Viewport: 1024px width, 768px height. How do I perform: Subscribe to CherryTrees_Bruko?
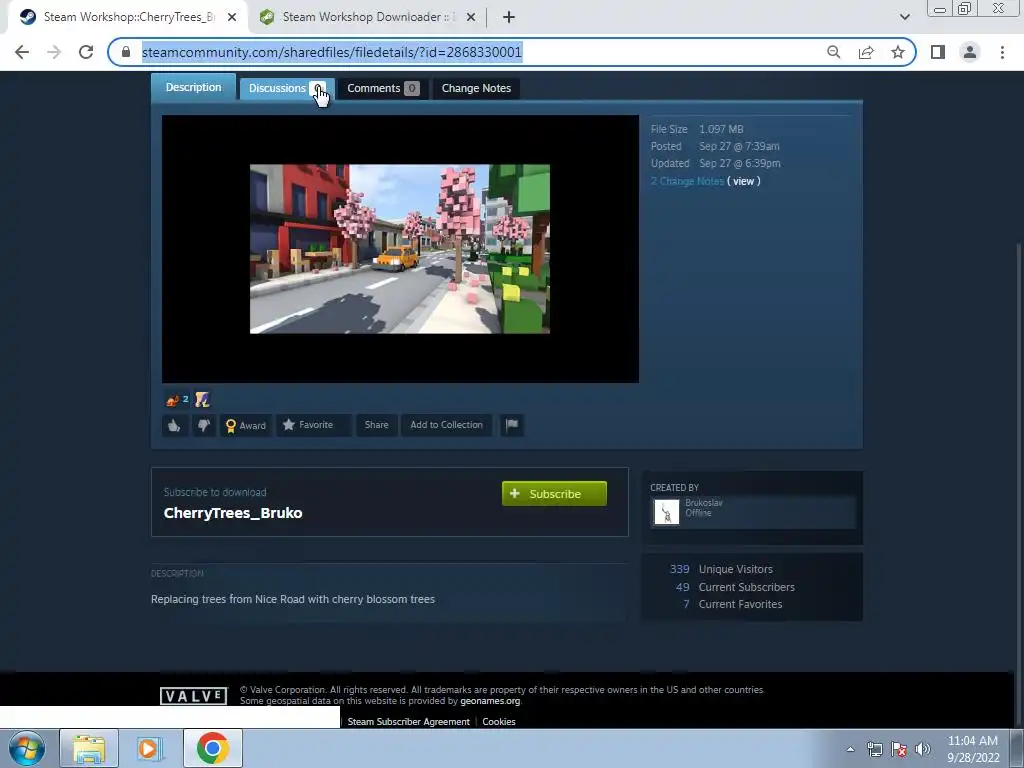point(554,494)
